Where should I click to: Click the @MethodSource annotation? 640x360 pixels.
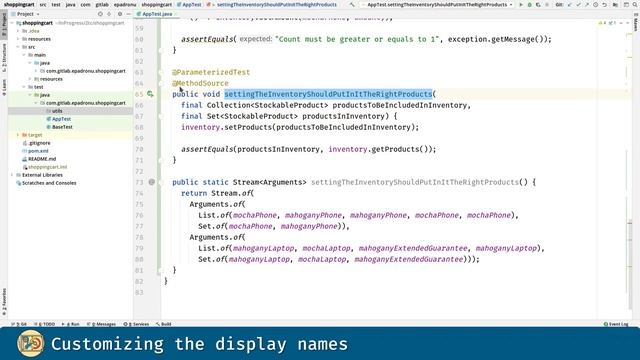[200, 83]
